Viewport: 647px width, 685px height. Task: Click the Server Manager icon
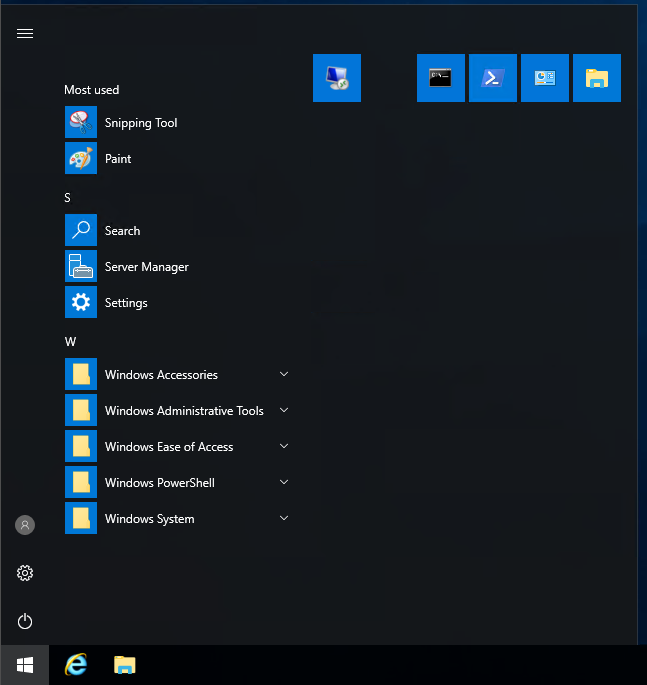(81, 266)
